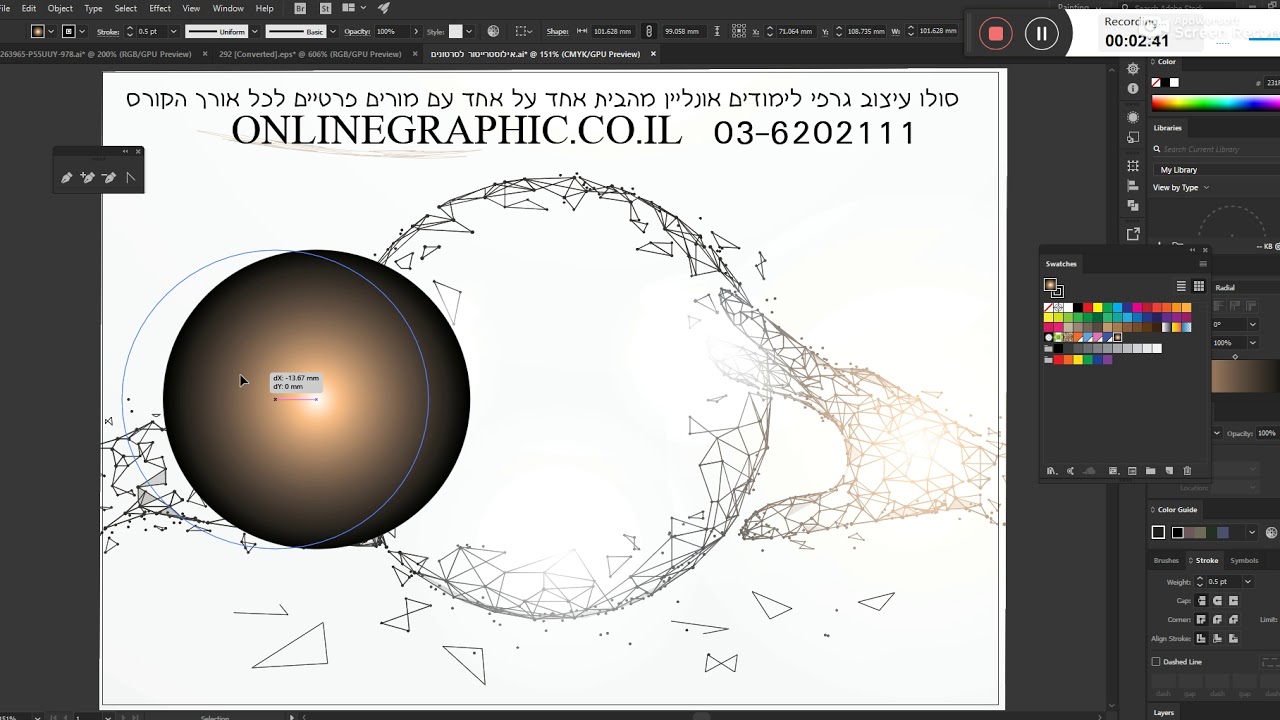Select the black swatch in Swatches panel
The image size is (1280, 720).
click(1078, 307)
